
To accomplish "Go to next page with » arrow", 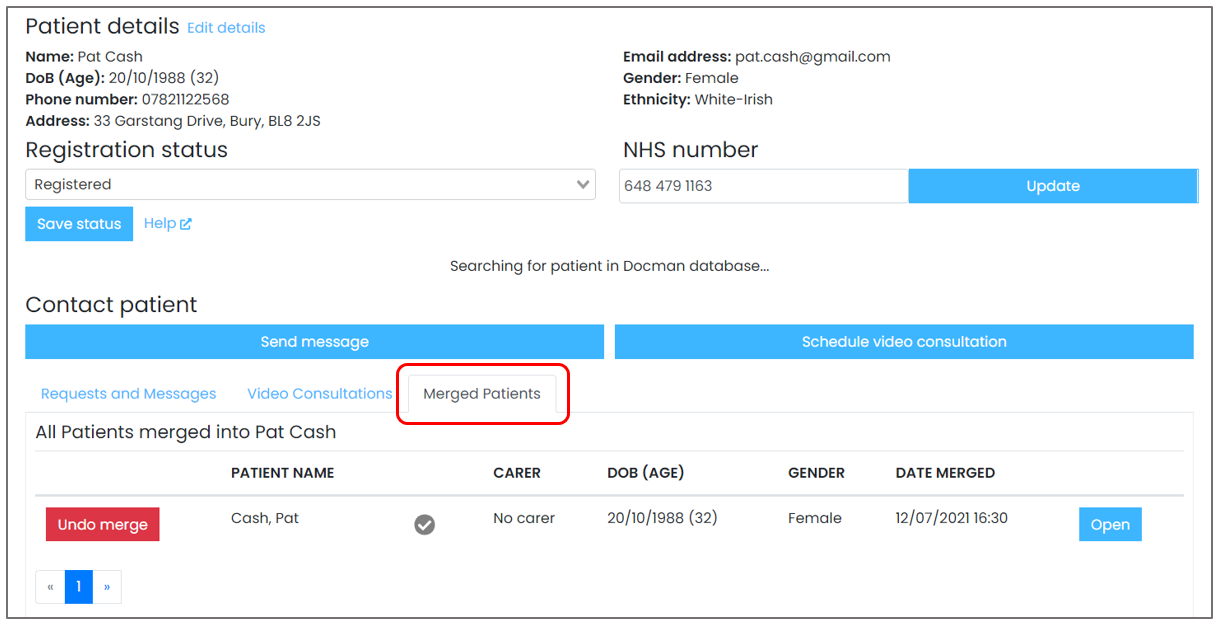I will (107, 587).
